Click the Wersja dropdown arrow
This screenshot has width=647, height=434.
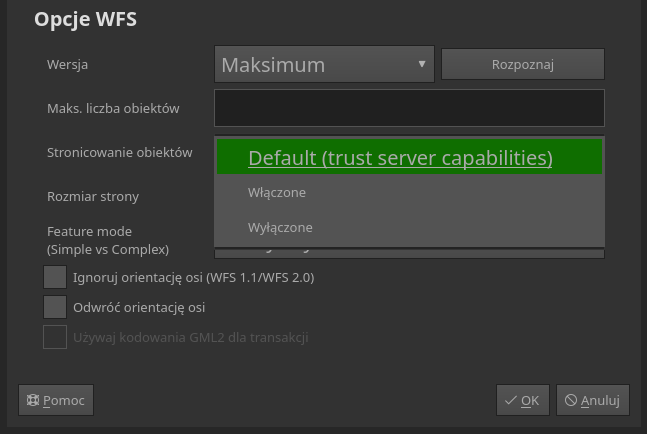(x=422, y=65)
